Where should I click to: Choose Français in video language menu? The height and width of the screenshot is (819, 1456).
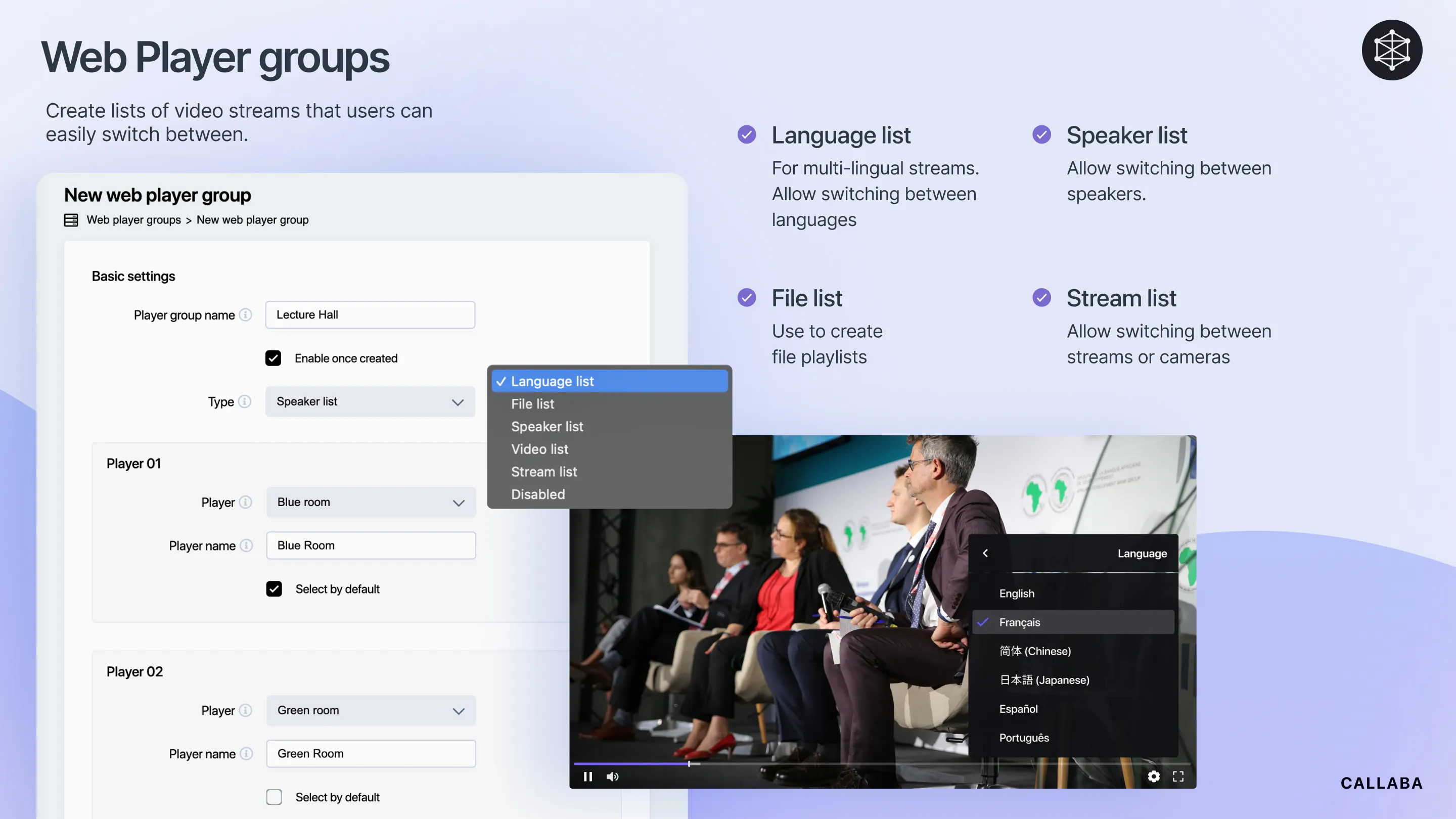(1073, 622)
